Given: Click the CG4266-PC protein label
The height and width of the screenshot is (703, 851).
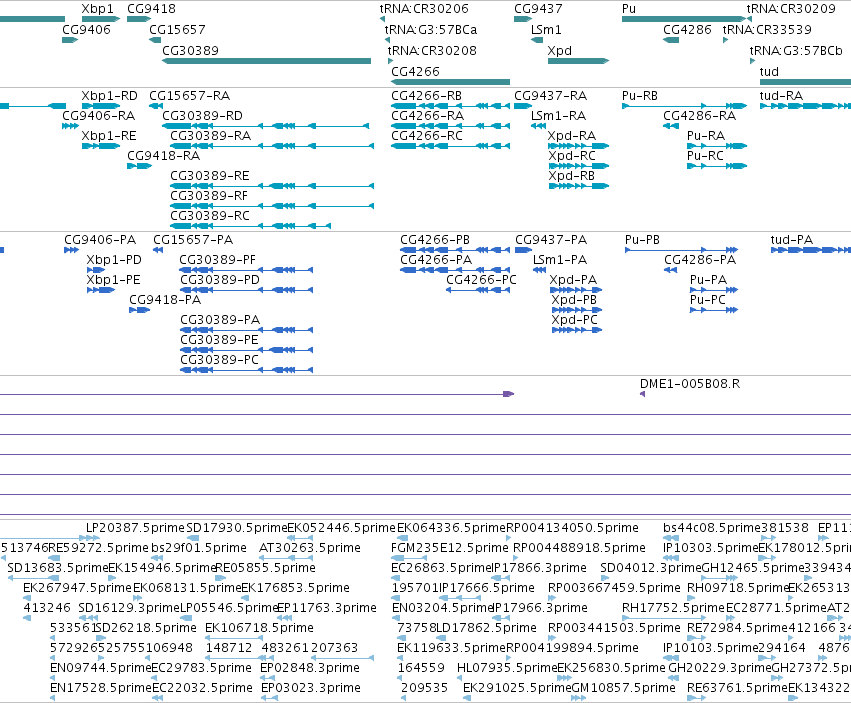Looking at the screenshot, I should click(481, 280).
